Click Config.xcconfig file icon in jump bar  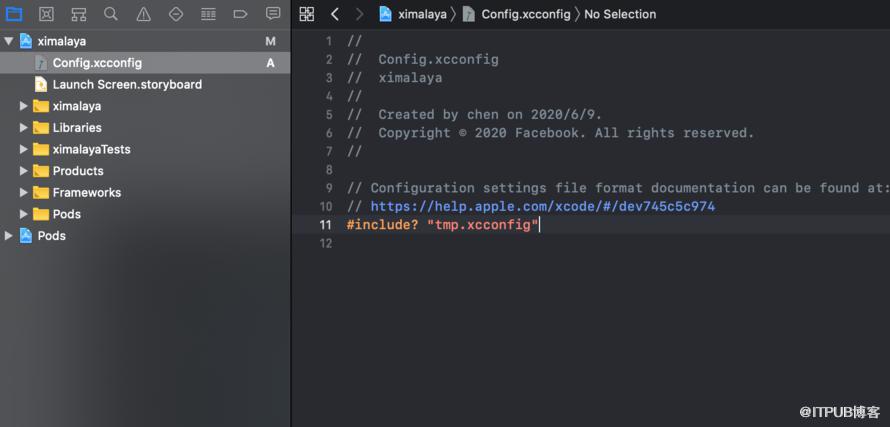468,14
